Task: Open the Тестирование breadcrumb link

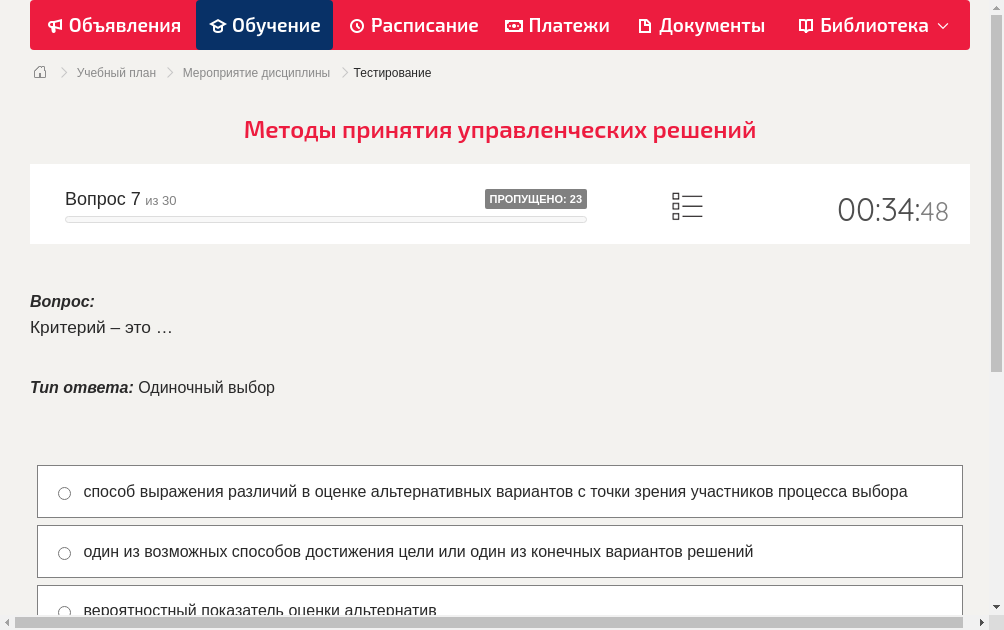Action: 391,73
